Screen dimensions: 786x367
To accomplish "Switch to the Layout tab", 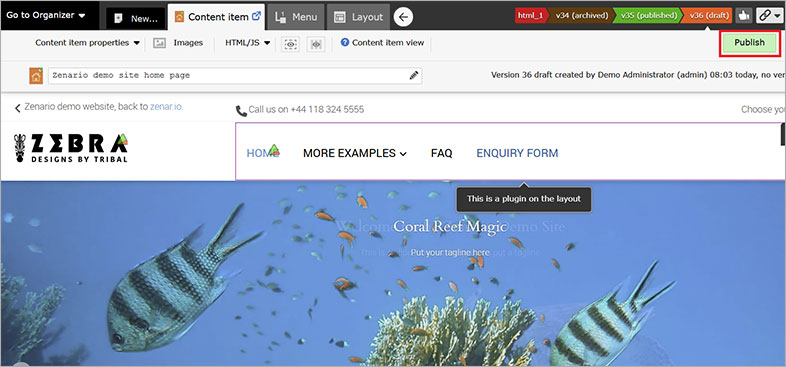I will (x=358, y=17).
